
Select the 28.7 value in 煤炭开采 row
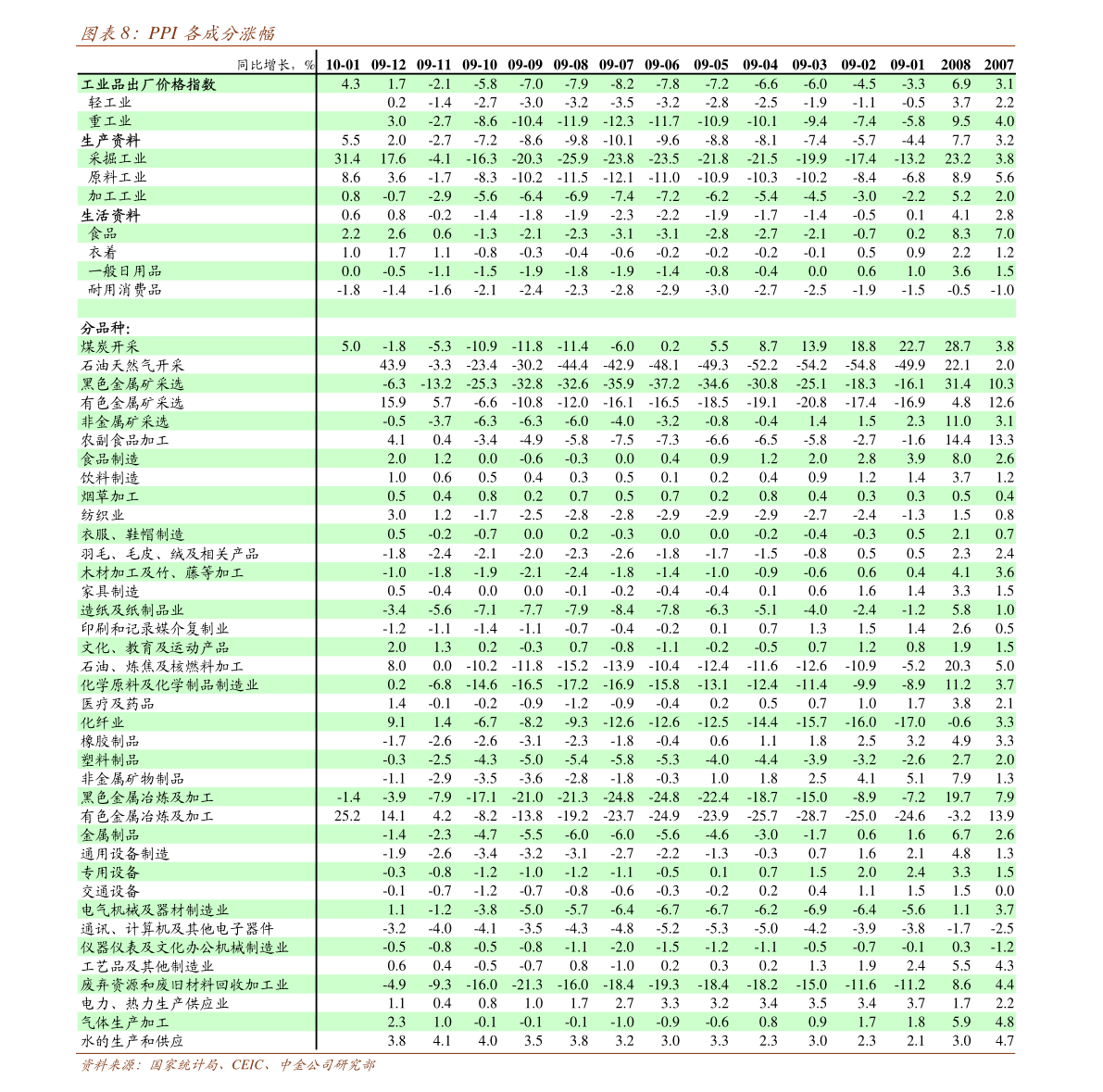point(957,346)
